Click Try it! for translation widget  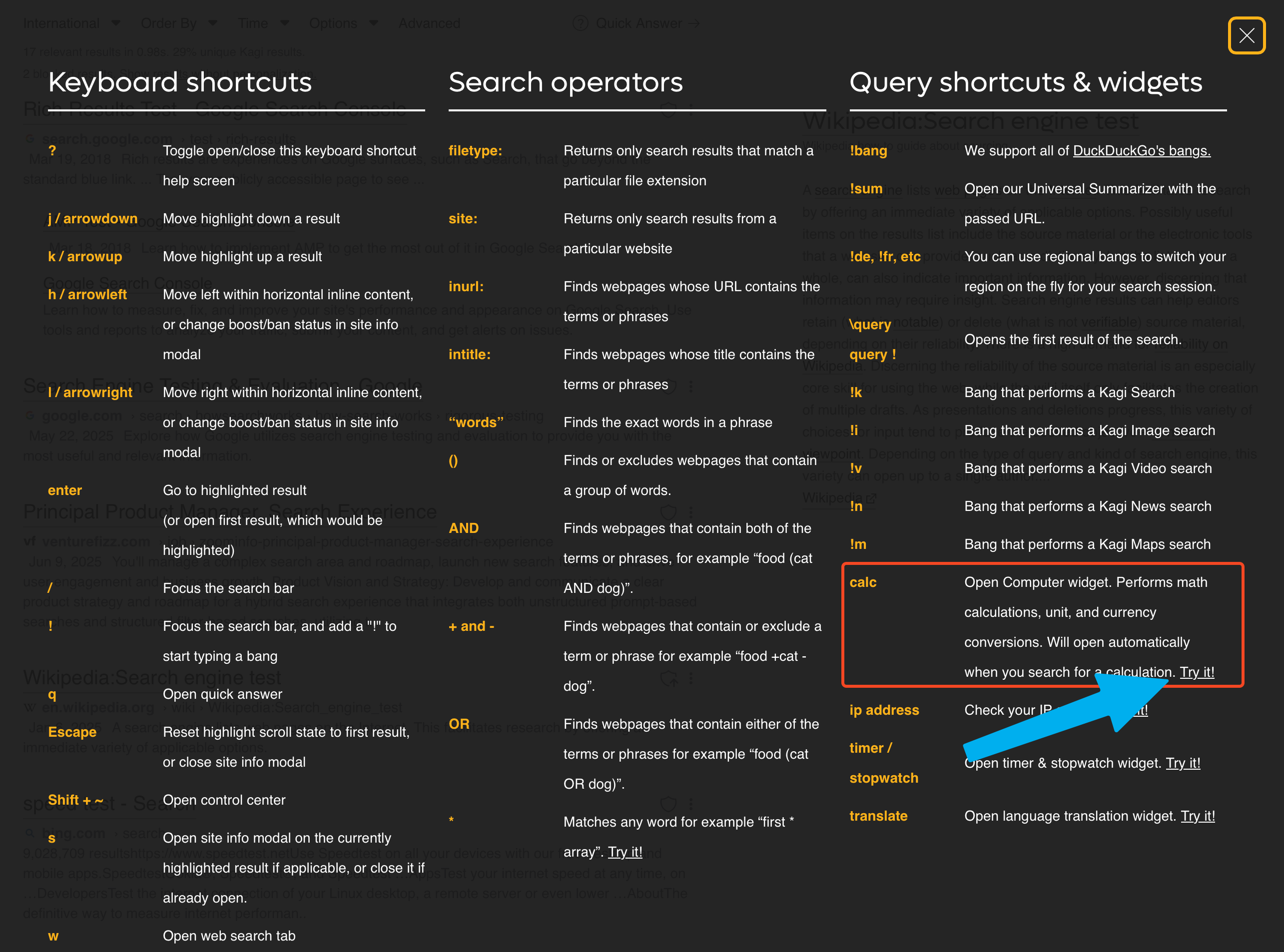click(1198, 816)
